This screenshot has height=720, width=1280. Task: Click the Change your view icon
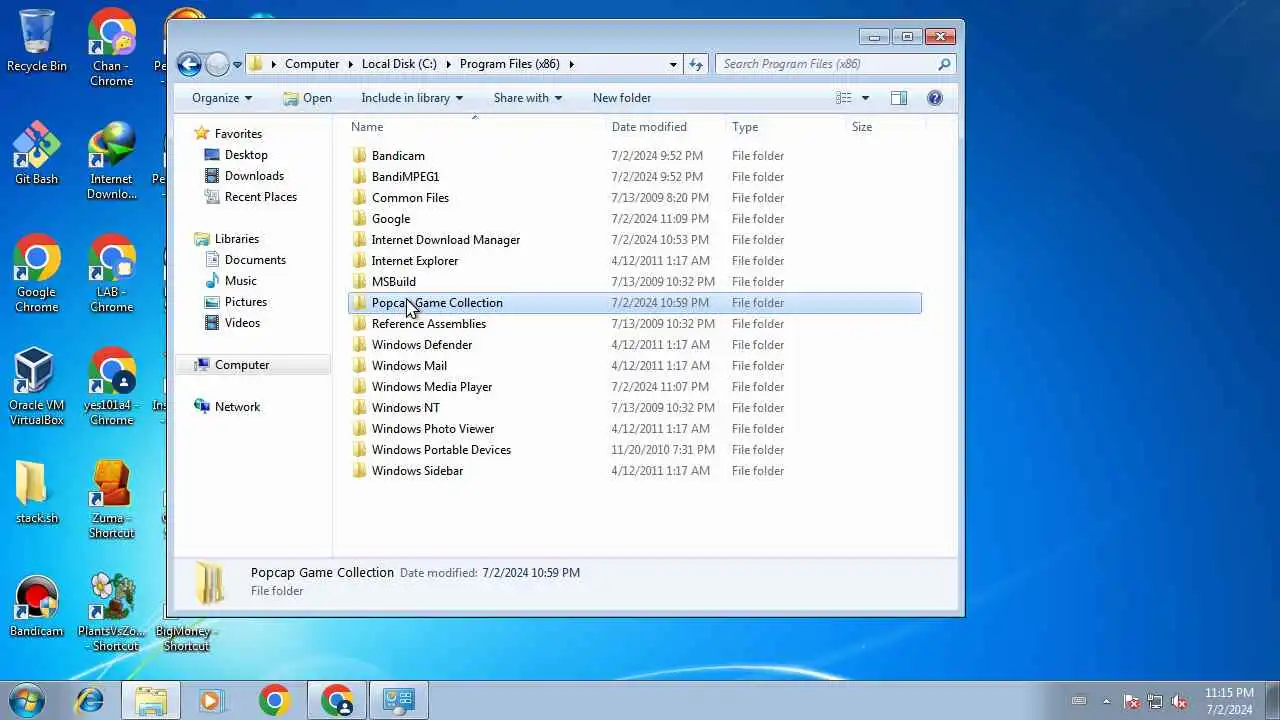(x=844, y=98)
